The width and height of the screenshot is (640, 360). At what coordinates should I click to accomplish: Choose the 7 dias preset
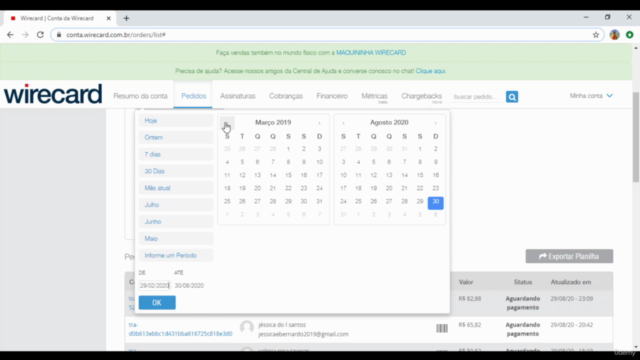click(176, 154)
